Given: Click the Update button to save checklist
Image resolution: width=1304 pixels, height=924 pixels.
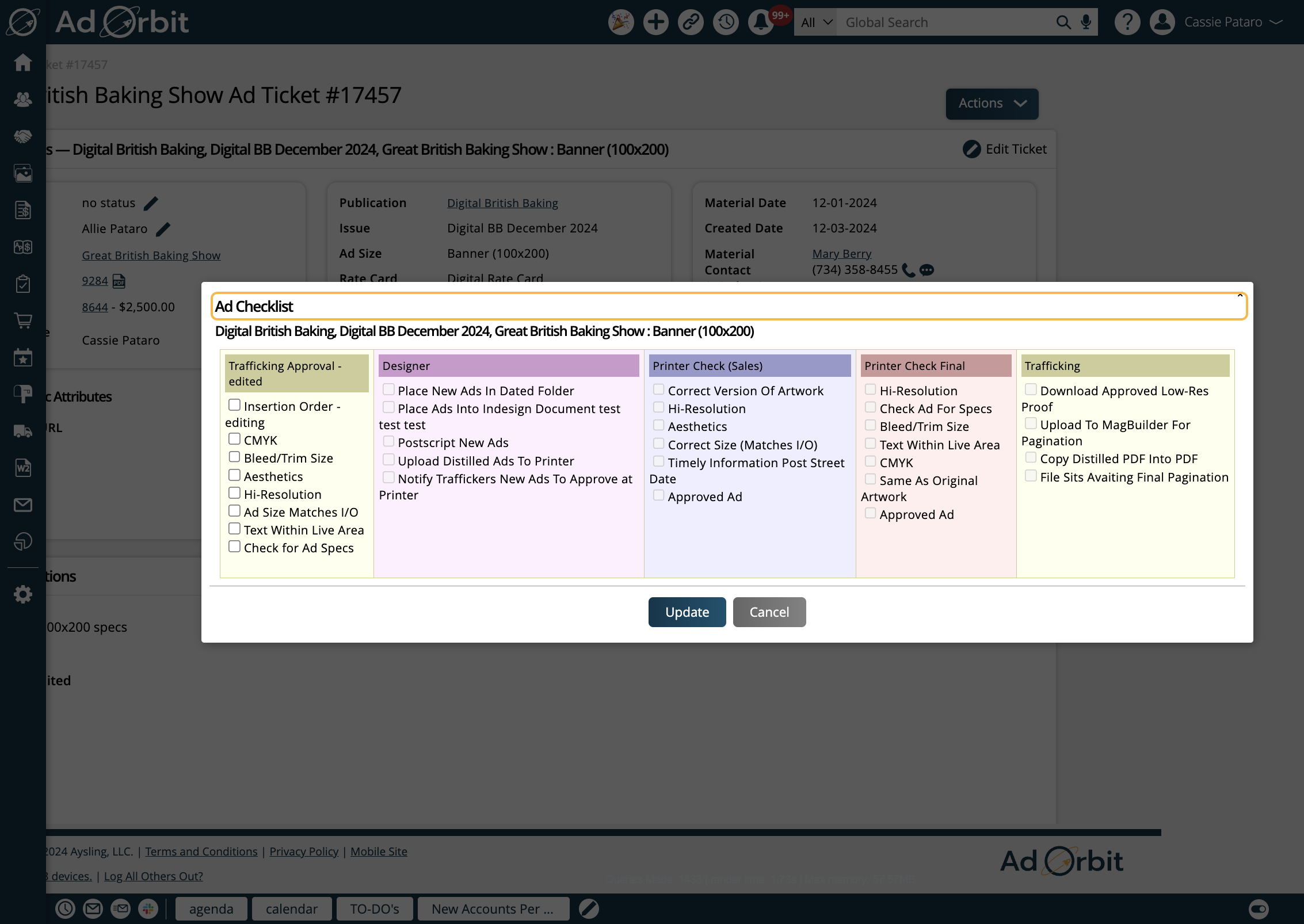Looking at the screenshot, I should pos(687,611).
